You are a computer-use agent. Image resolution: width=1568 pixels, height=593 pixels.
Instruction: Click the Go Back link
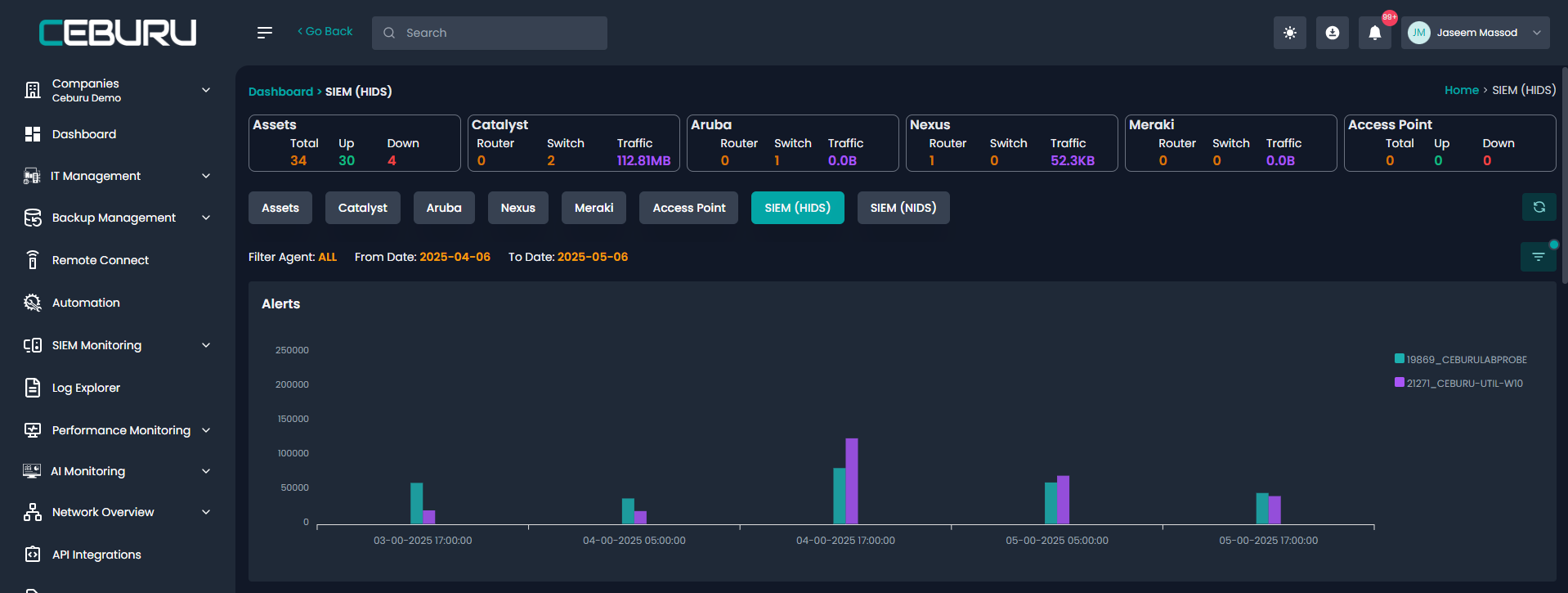(325, 31)
